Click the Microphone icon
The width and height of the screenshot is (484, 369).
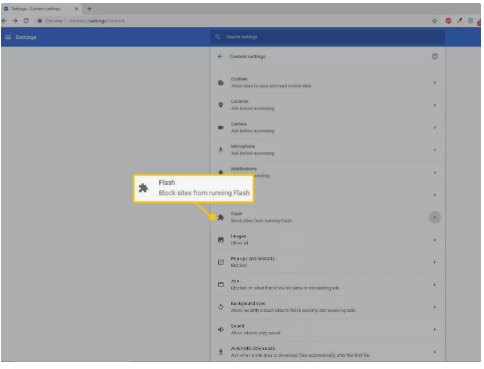(221, 150)
